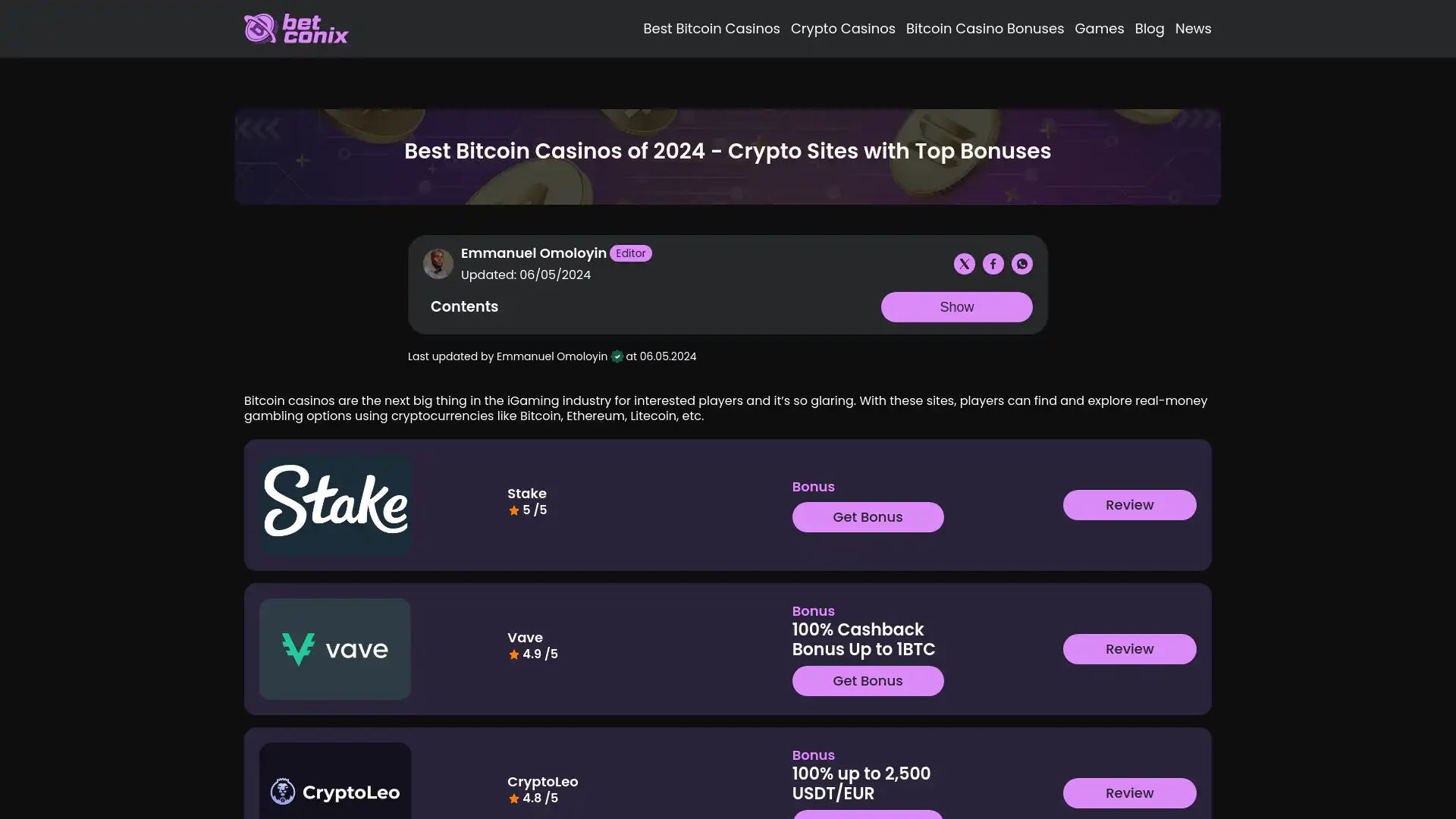Click the green verified badge icon
The height and width of the screenshot is (819, 1456).
tap(617, 357)
